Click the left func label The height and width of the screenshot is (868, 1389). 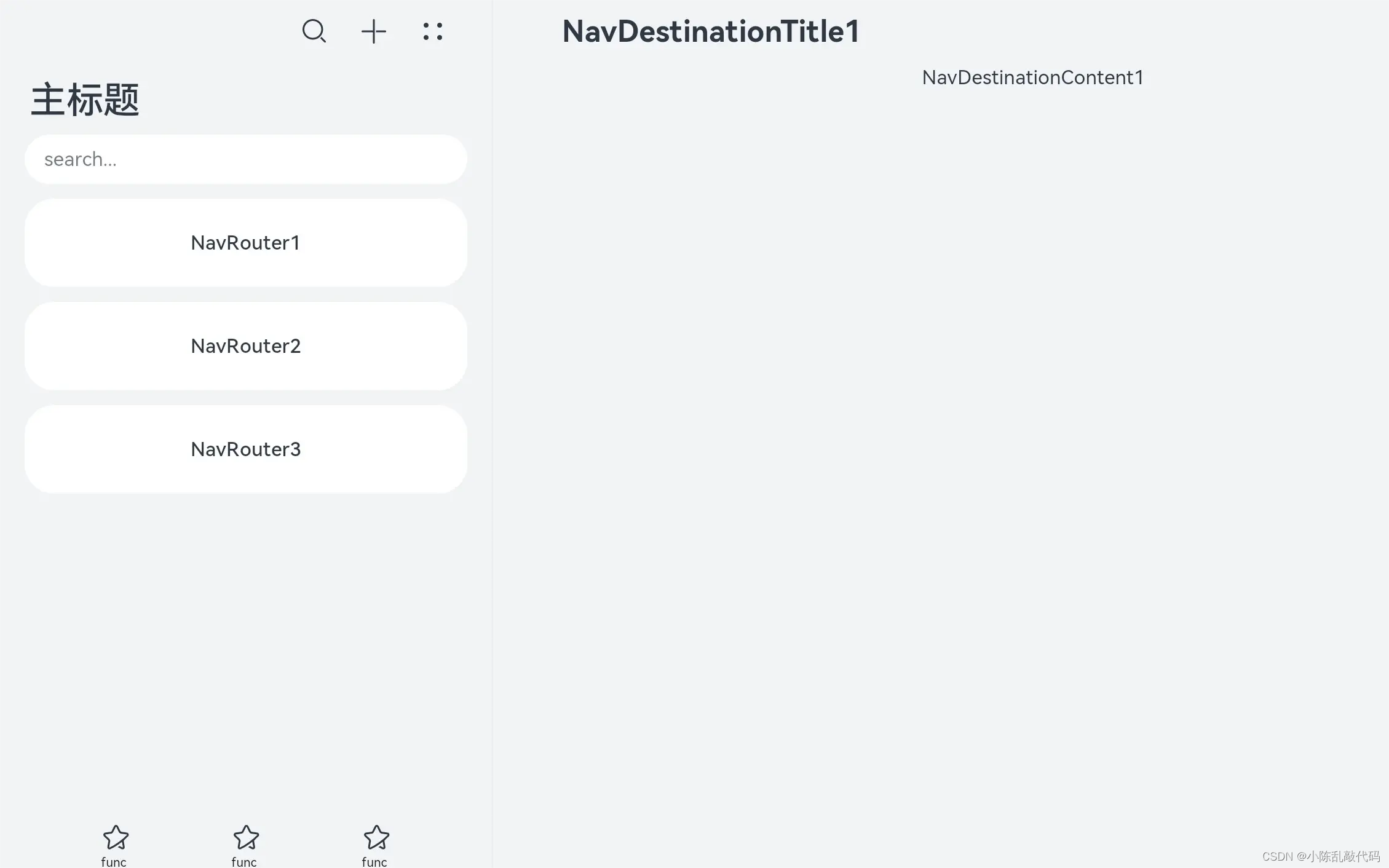(114, 862)
